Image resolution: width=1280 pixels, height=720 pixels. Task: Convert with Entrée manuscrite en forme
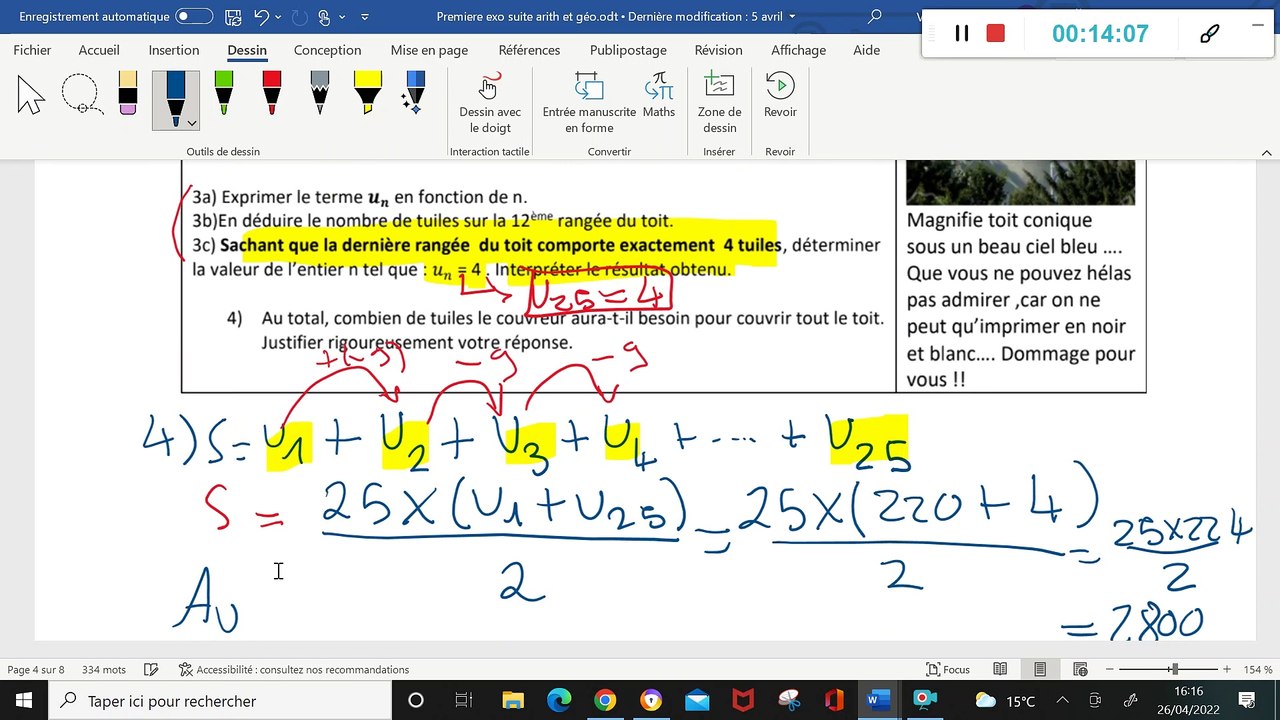point(589,103)
